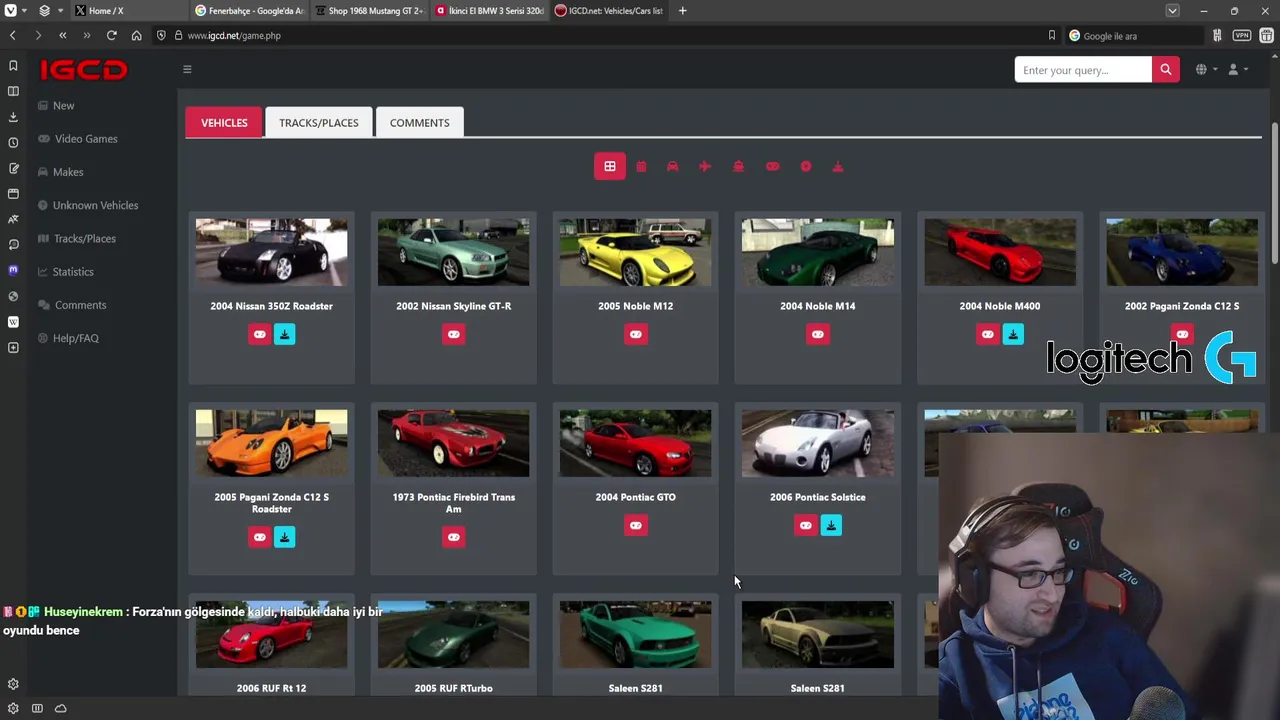Open a new browser tab

click(682, 11)
